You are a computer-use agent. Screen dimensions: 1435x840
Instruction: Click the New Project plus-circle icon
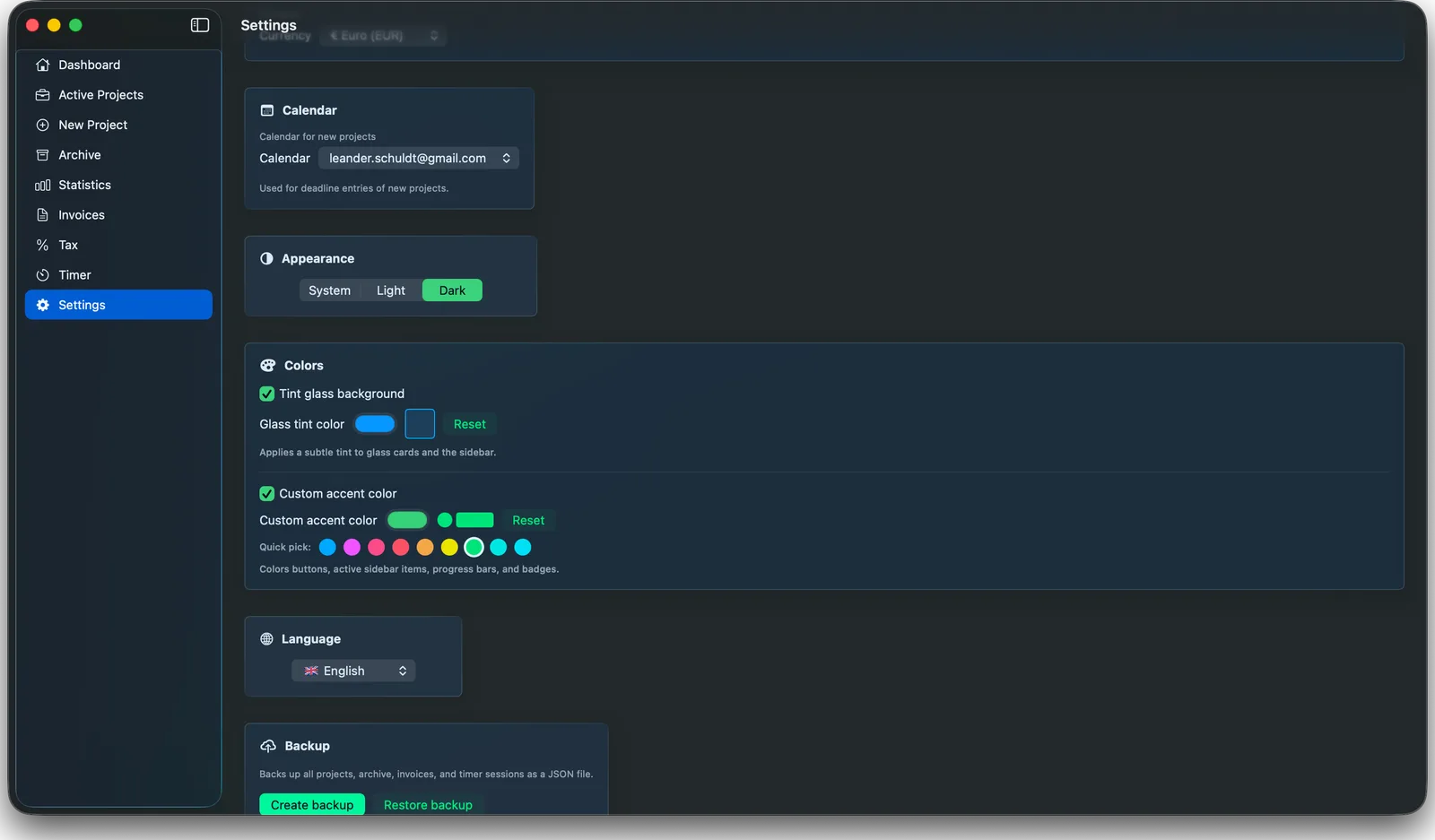coord(42,125)
